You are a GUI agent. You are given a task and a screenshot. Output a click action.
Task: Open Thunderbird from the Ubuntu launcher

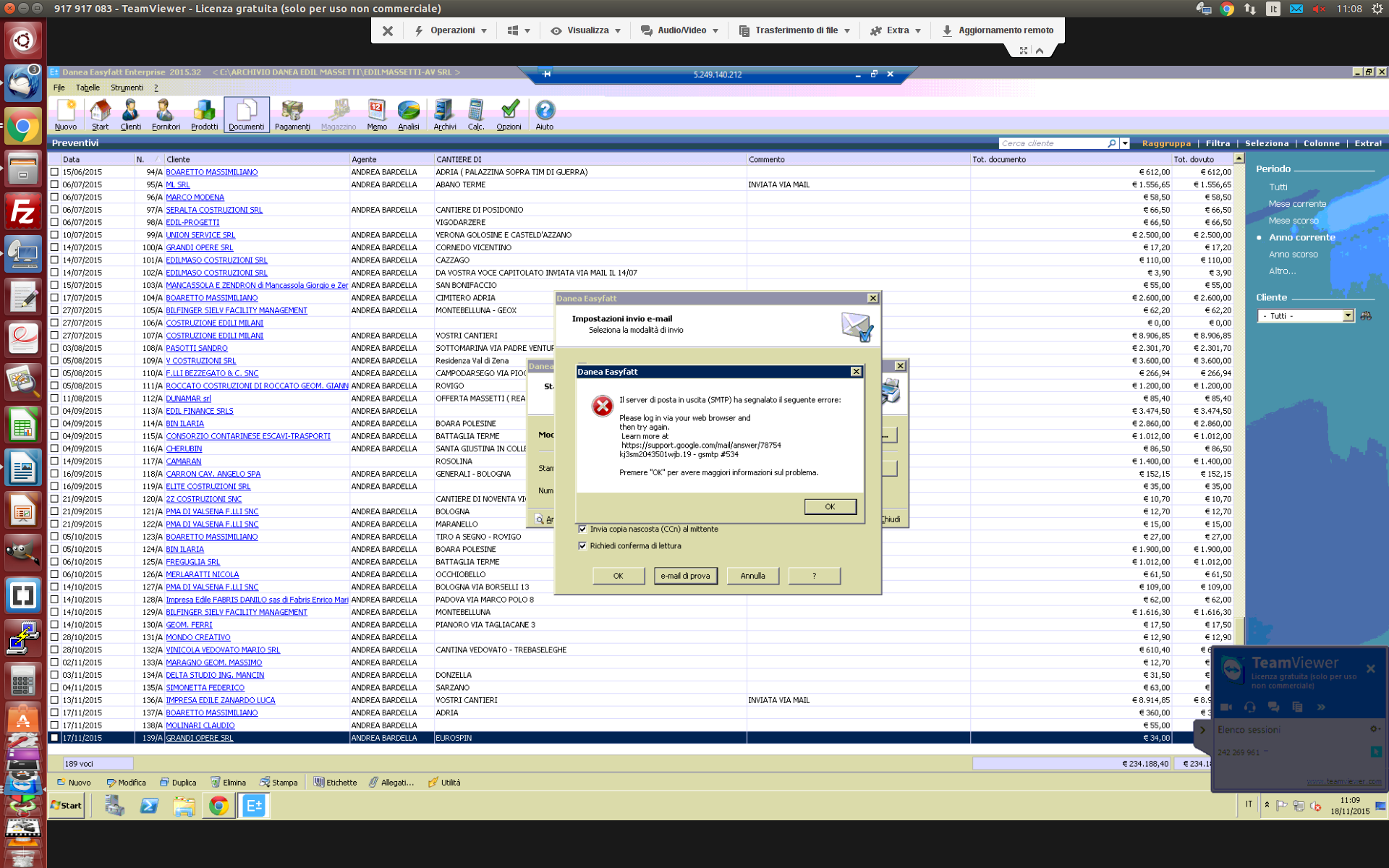(23, 84)
